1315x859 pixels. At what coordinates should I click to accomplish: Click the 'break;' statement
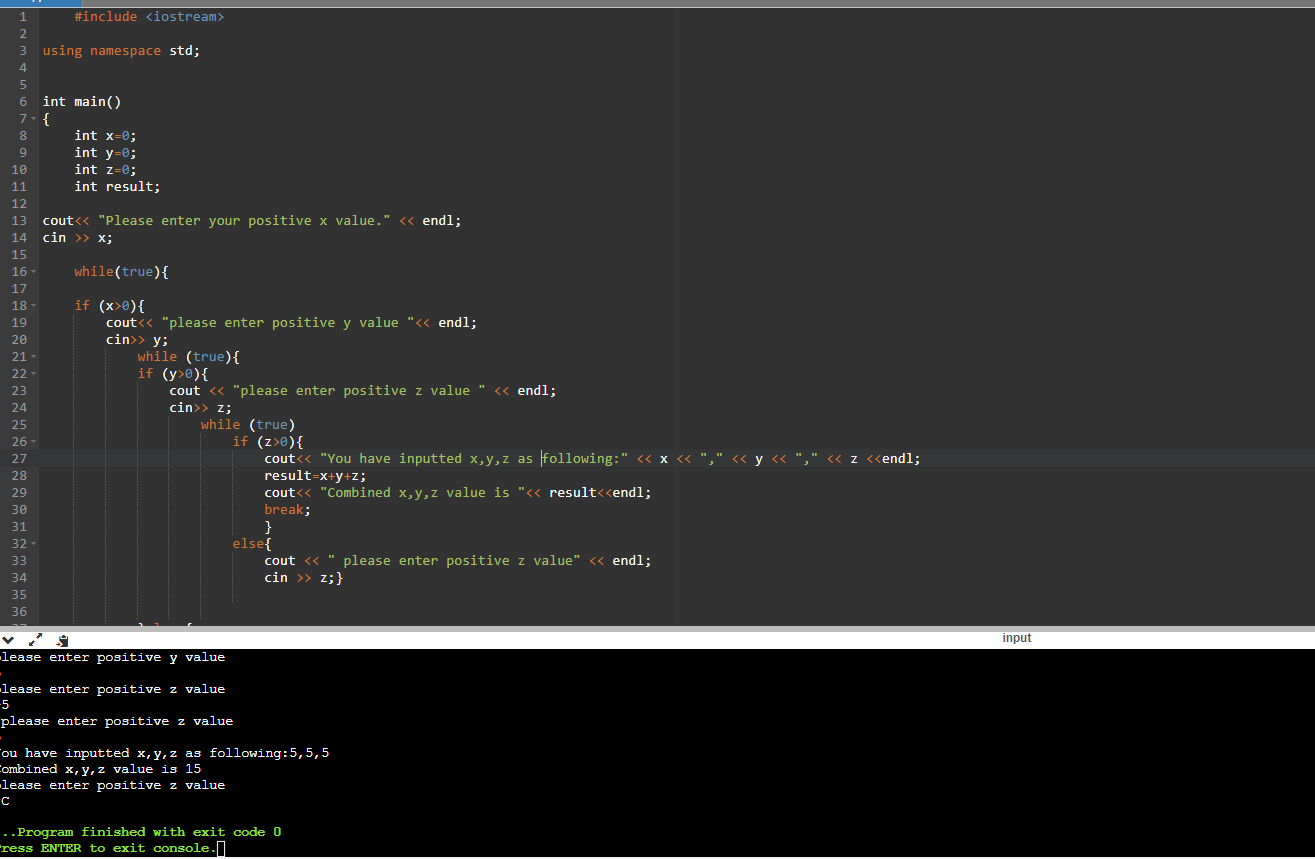(288, 510)
